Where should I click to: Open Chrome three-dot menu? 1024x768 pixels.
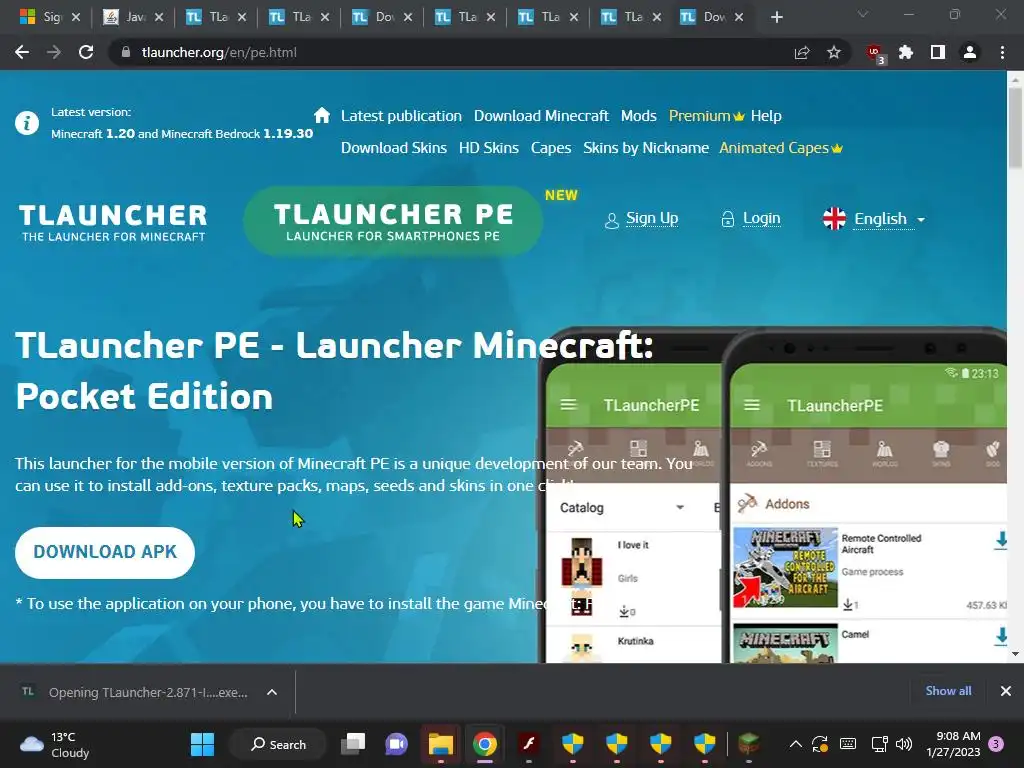1002,52
